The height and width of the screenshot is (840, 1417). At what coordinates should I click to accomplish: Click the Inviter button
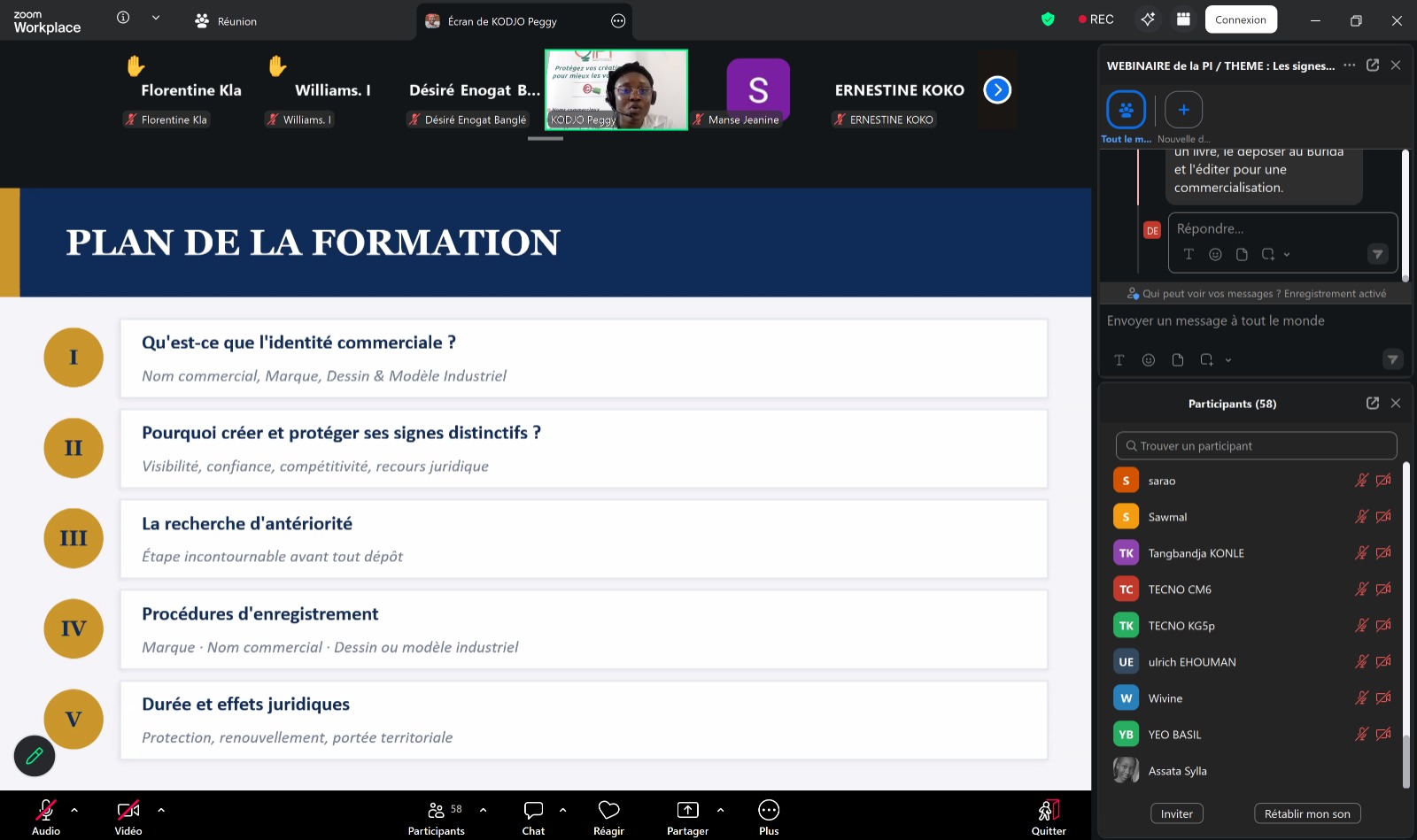pos(1176,813)
